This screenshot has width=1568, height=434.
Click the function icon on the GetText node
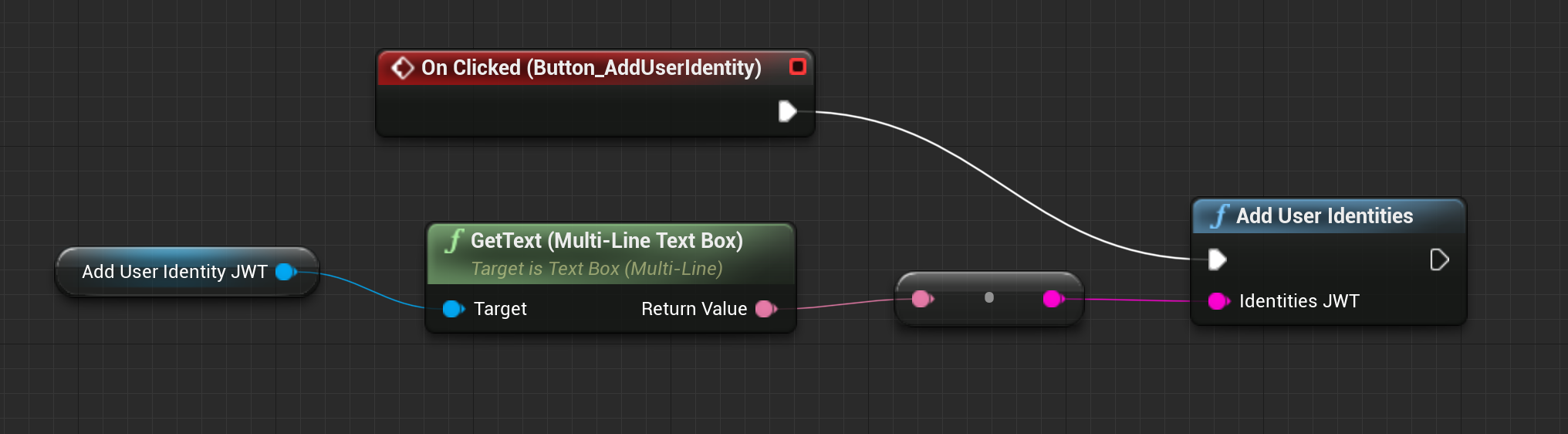tap(454, 241)
